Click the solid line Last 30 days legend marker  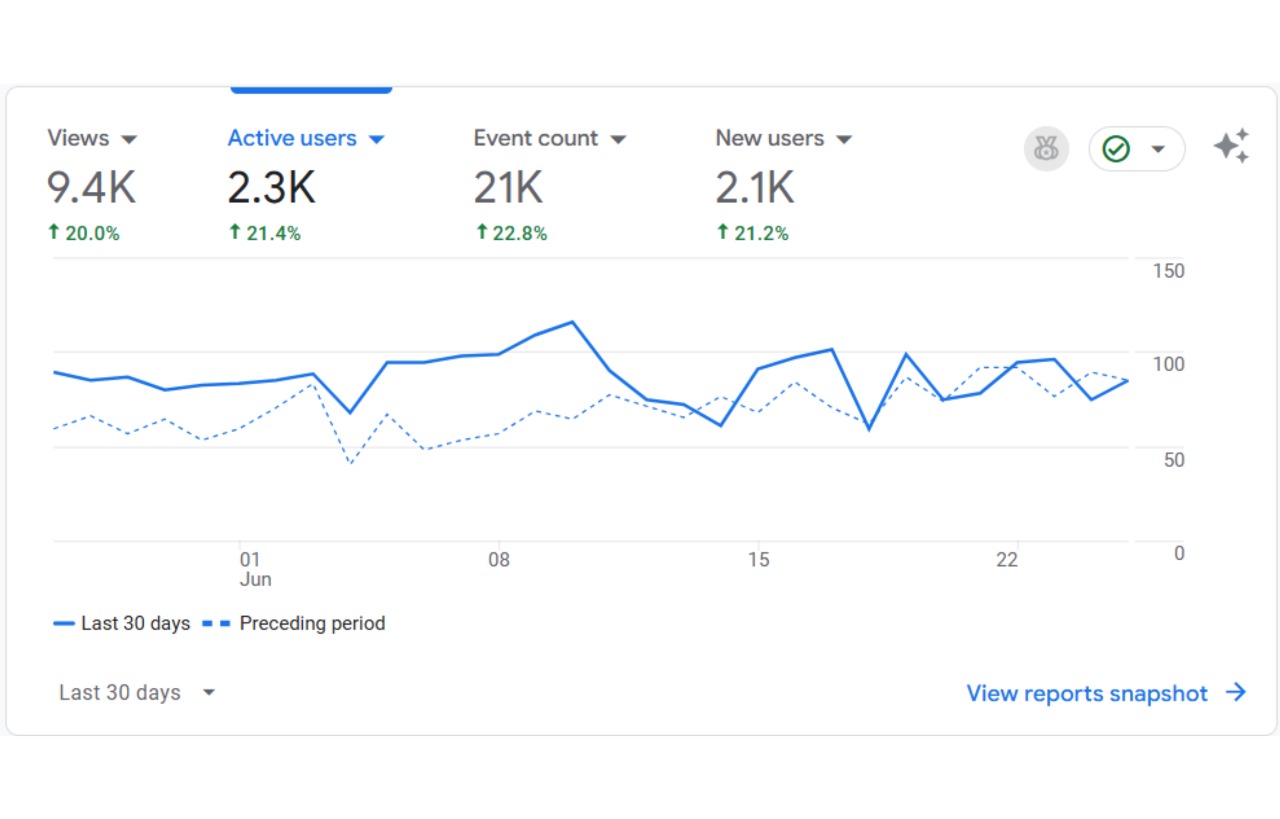click(64, 623)
